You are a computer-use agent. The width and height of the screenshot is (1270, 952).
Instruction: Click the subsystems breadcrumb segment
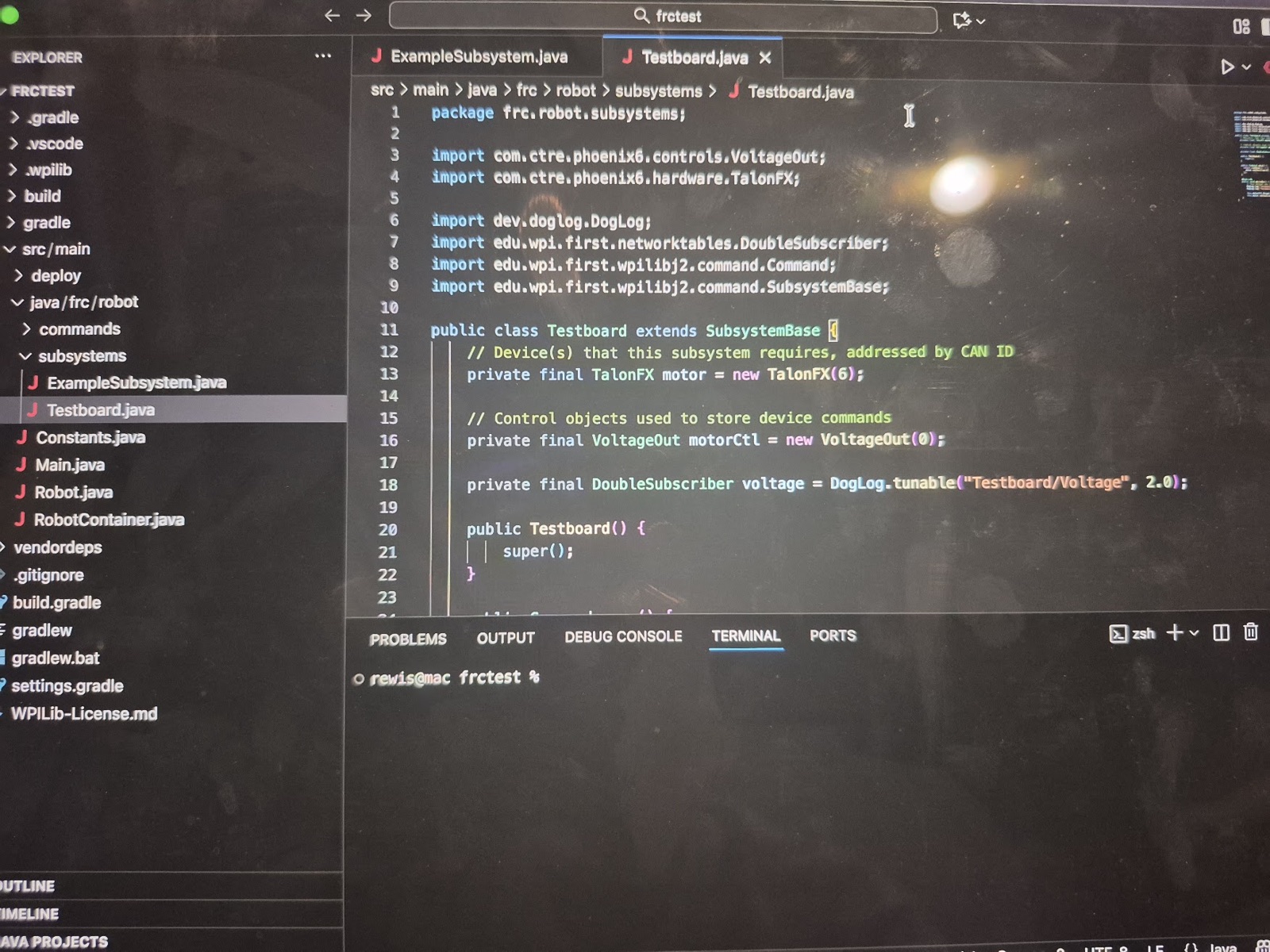[659, 91]
